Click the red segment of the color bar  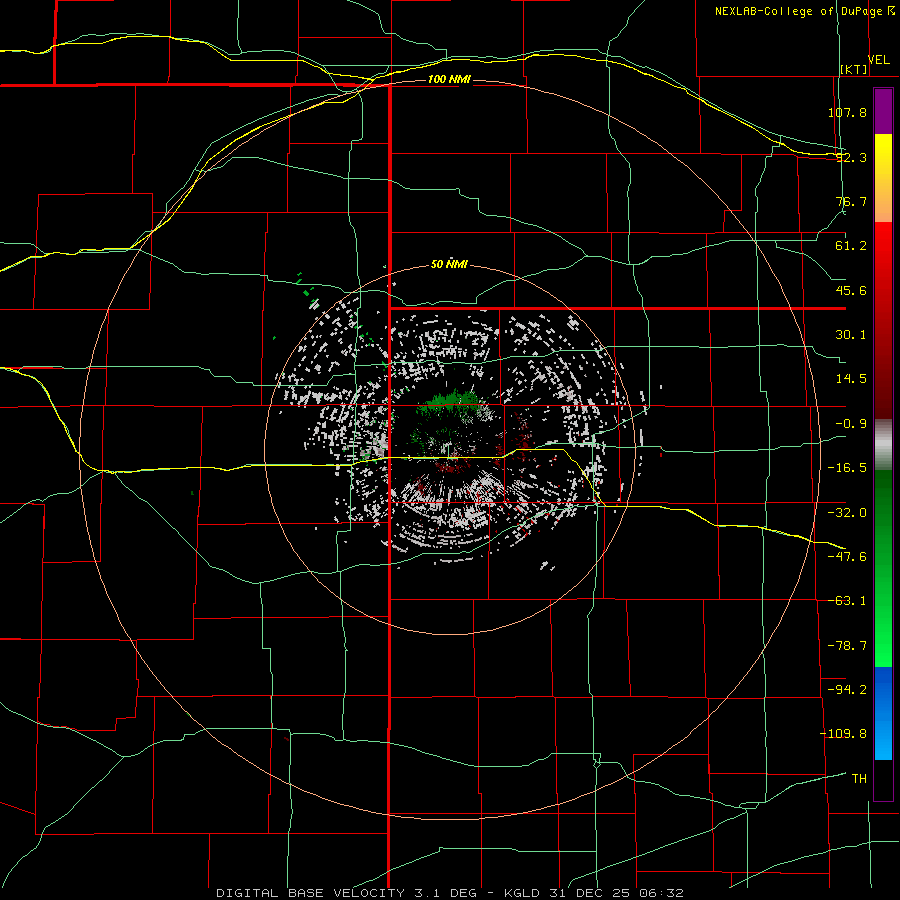click(x=883, y=320)
